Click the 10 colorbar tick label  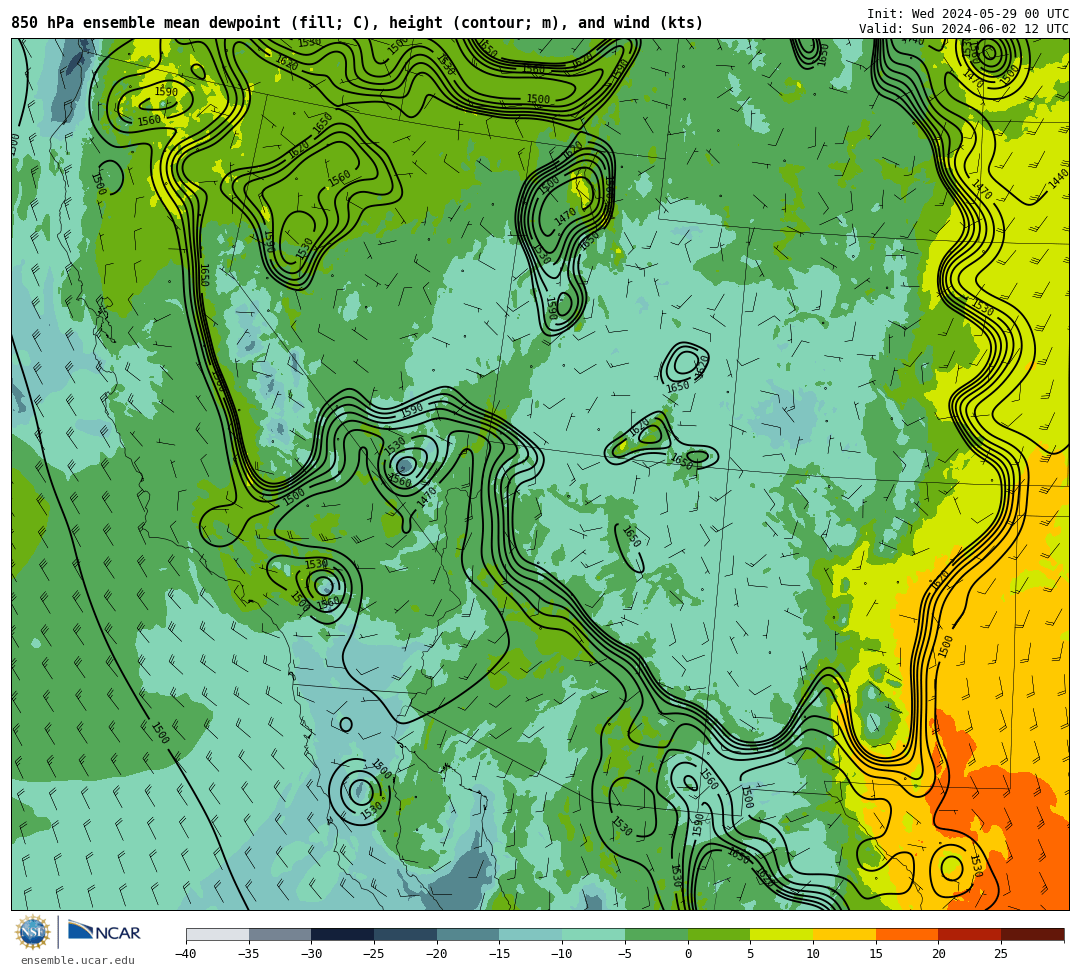813,954
